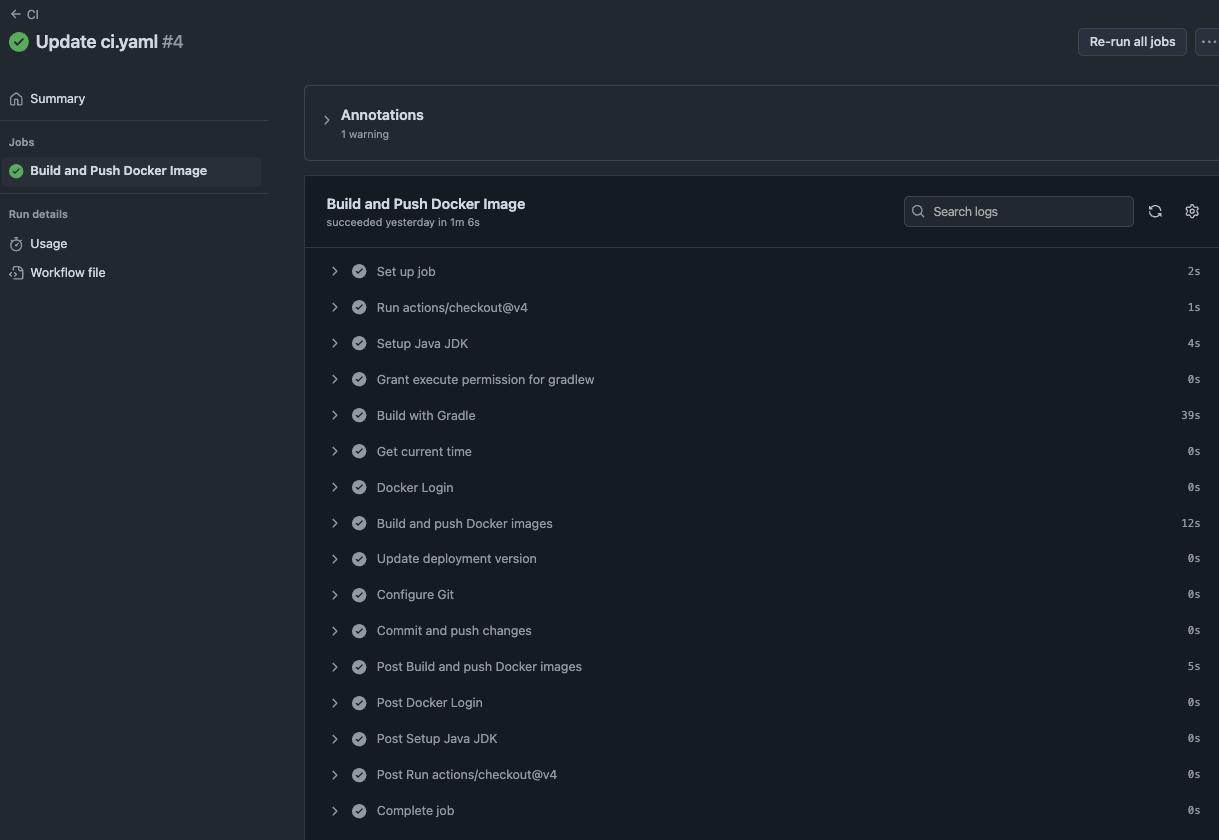
Task: Click the Get current time step label
Action: [424, 451]
